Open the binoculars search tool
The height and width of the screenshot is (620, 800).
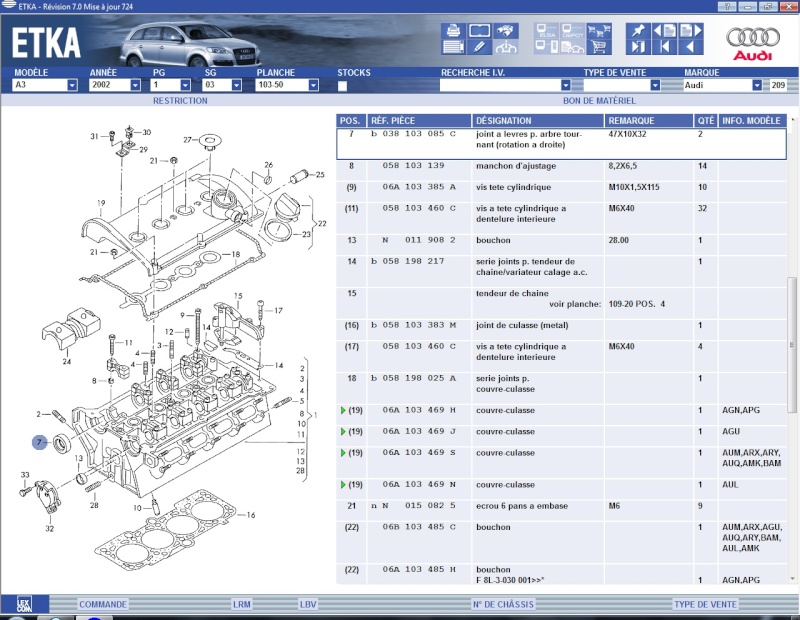(x=506, y=31)
